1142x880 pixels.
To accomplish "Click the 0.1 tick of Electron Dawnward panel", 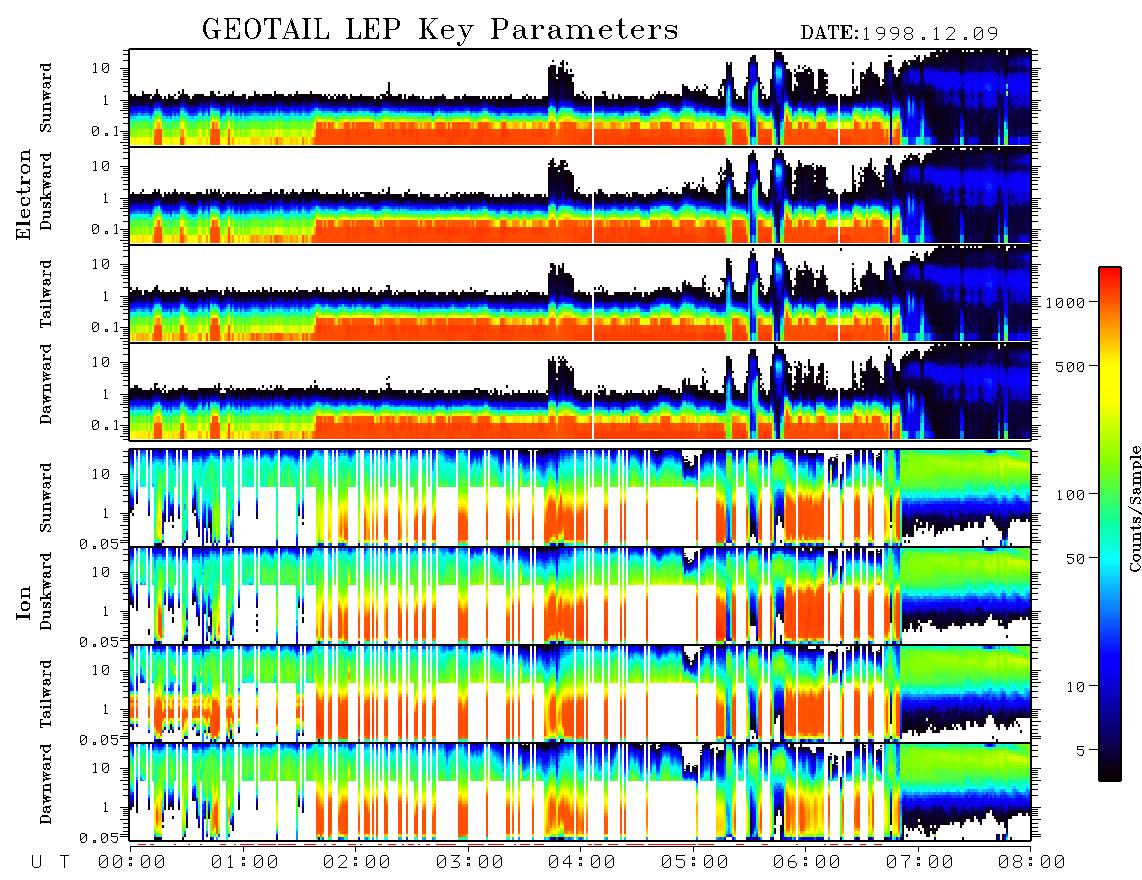I will (x=104, y=425).
